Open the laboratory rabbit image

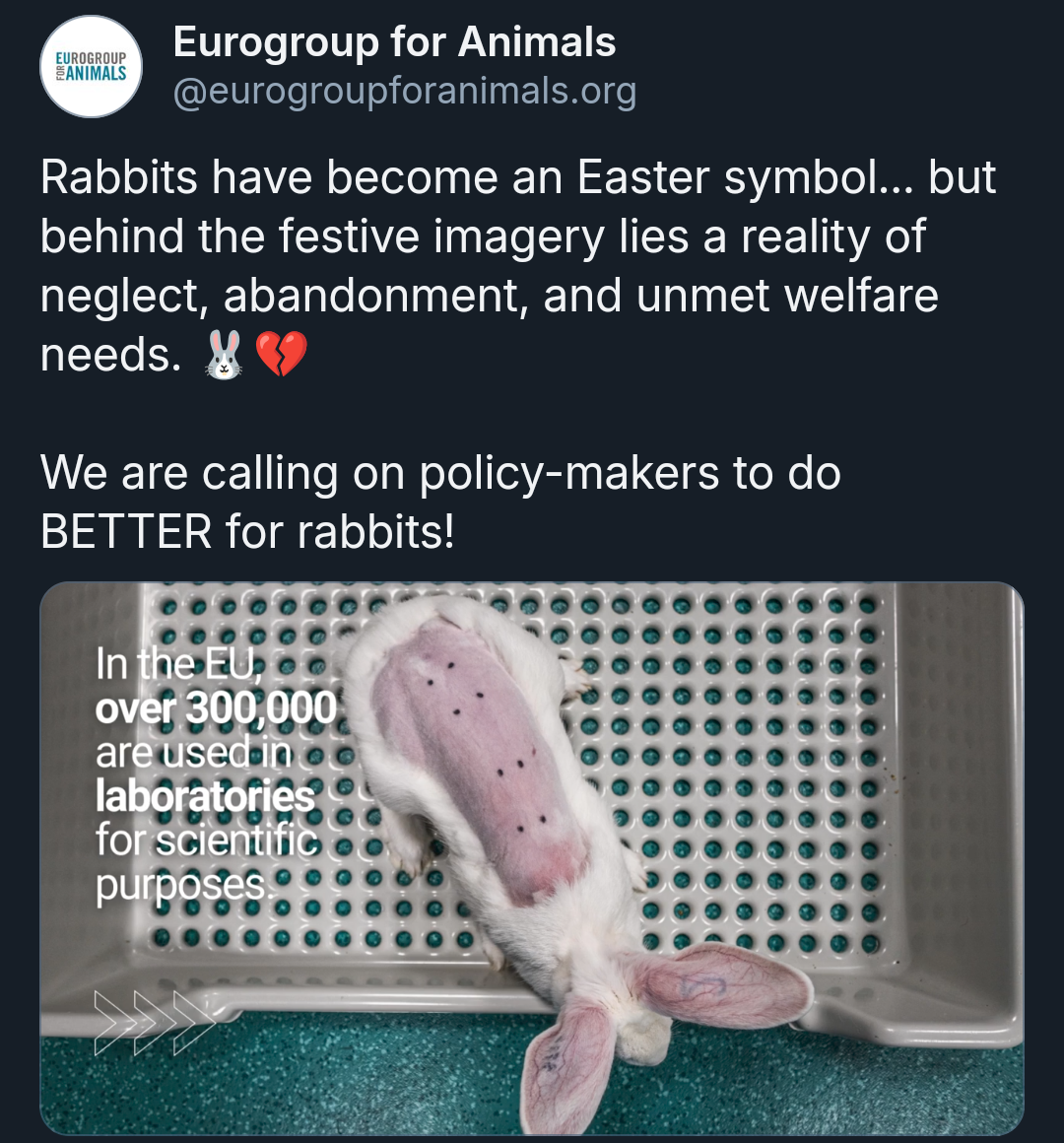[x=532, y=858]
